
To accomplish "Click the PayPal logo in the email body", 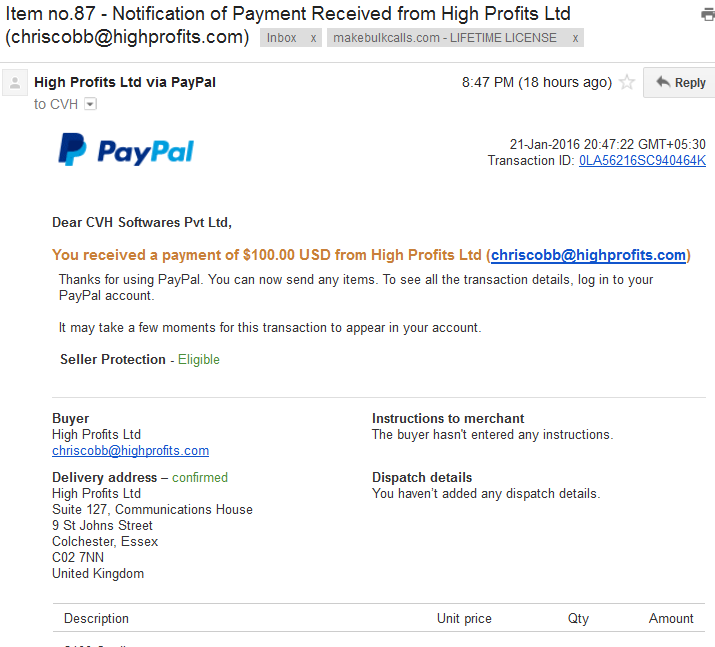I will 126,150.
